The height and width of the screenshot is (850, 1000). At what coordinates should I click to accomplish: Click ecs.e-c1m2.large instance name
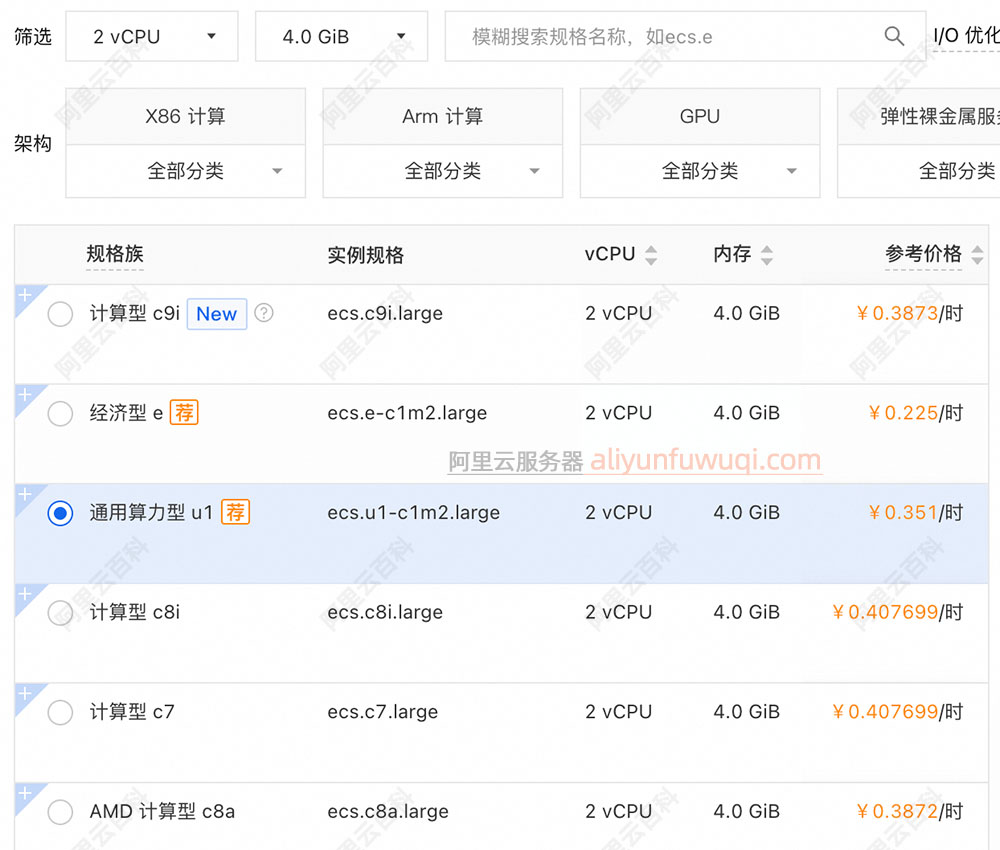407,413
